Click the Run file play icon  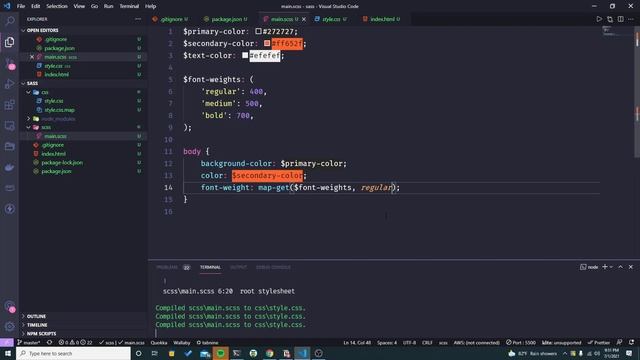pos(599,19)
